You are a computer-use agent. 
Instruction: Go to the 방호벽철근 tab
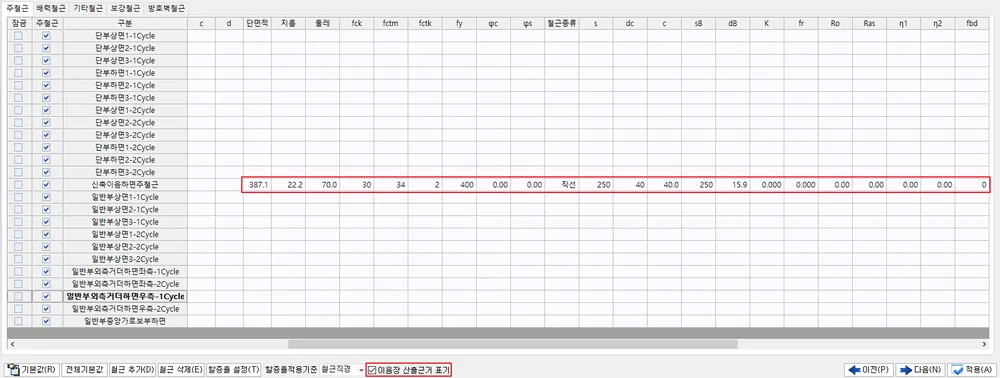[x=166, y=10]
